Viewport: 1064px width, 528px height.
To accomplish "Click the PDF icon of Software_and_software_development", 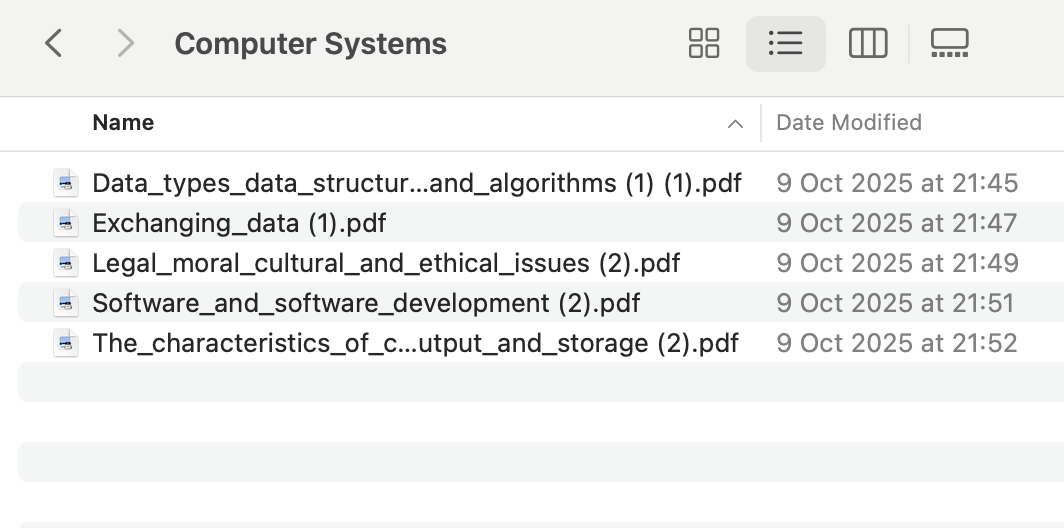I will [x=67, y=303].
